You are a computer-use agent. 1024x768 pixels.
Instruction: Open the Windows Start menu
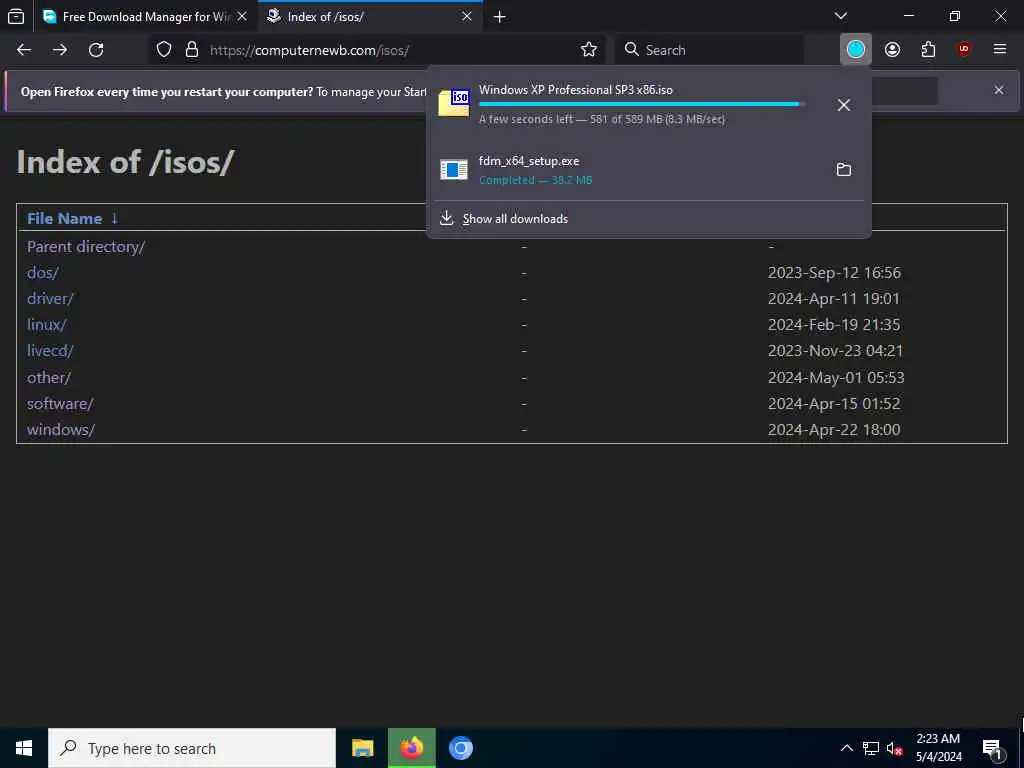point(24,748)
